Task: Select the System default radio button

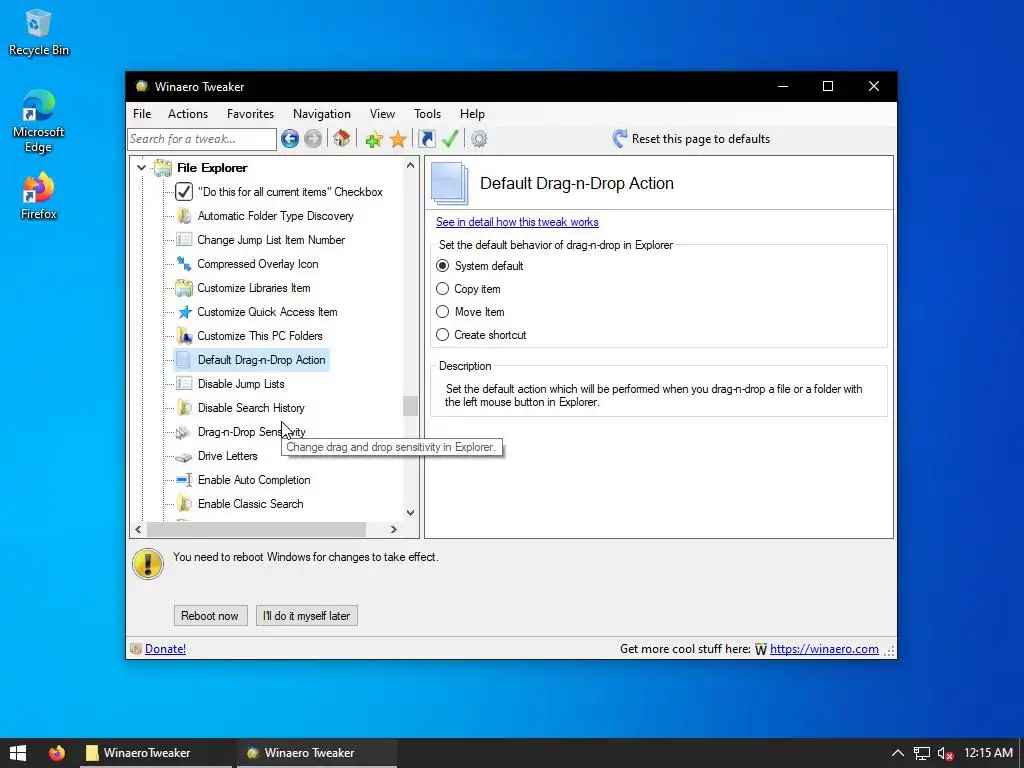Action: pos(443,266)
